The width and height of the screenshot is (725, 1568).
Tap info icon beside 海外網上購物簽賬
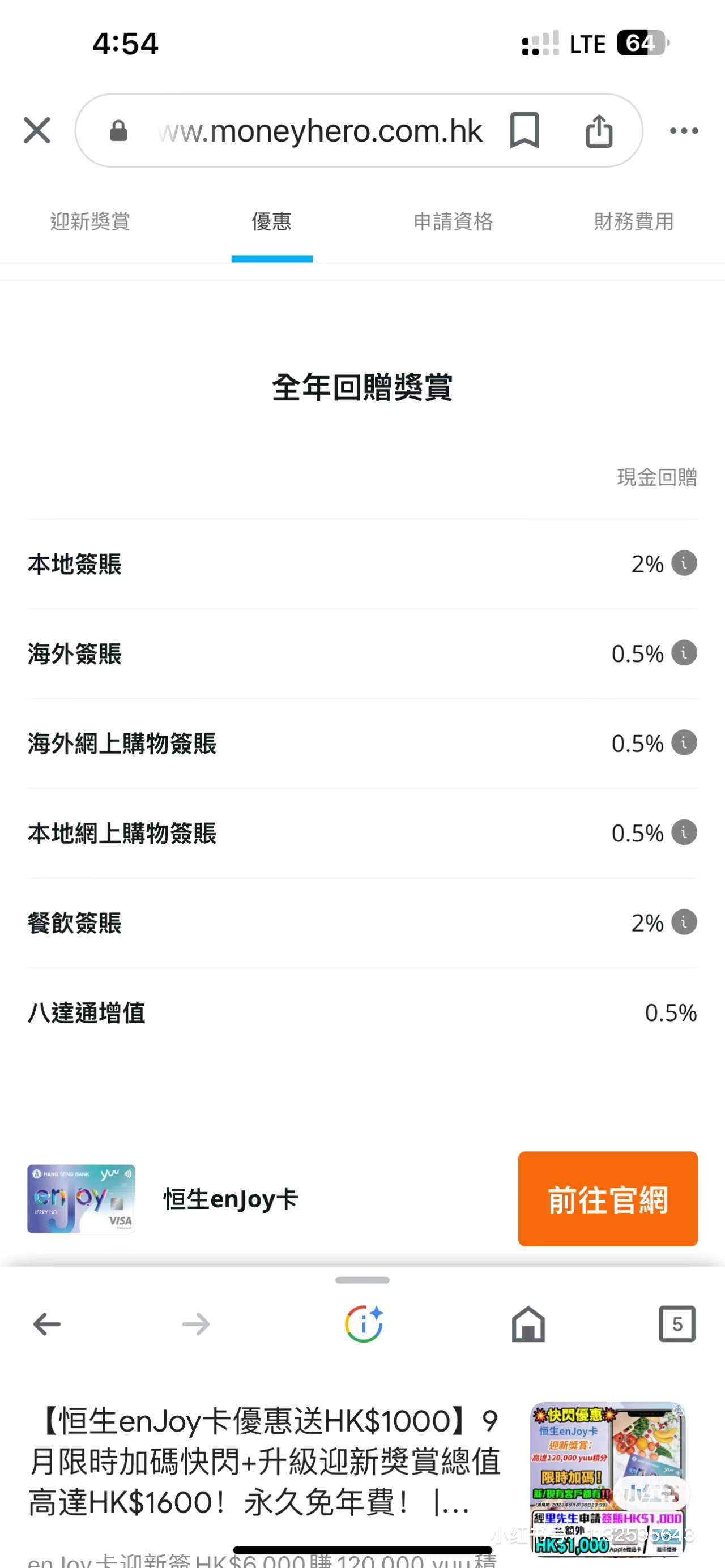click(684, 742)
